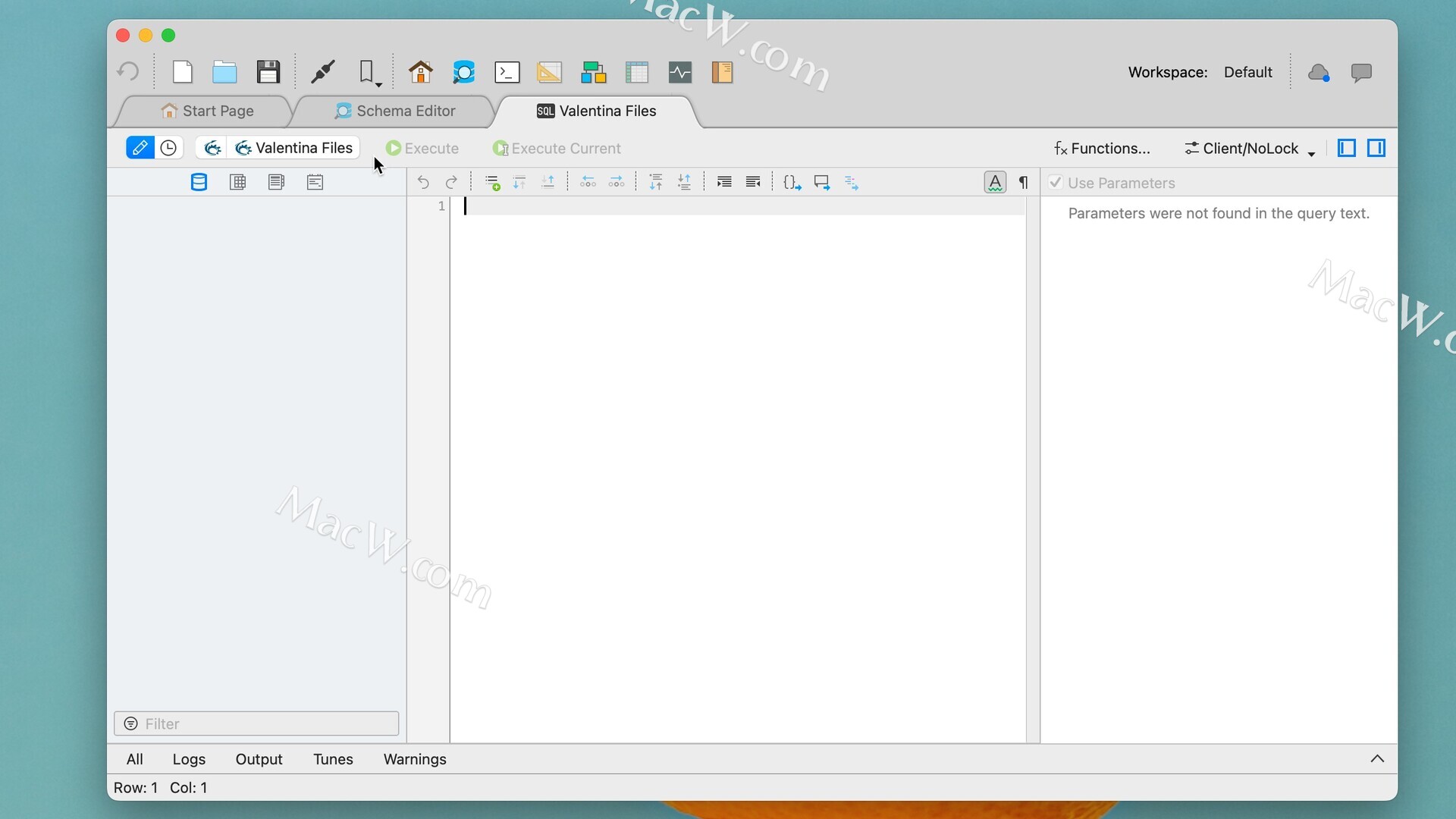Image resolution: width=1456 pixels, height=819 pixels.
Task: Toggle the Use Parameters checkbox
Action: click(x=1056, y=182)
